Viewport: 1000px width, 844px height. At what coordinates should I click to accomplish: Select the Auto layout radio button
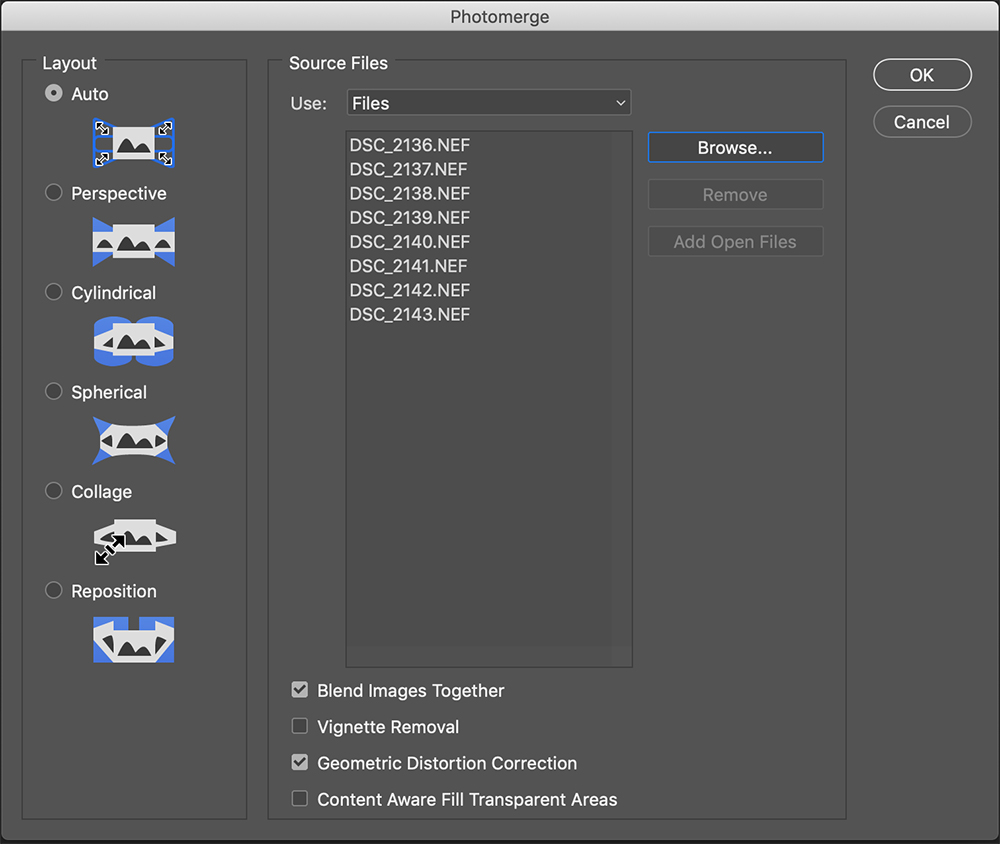(54, 93)
